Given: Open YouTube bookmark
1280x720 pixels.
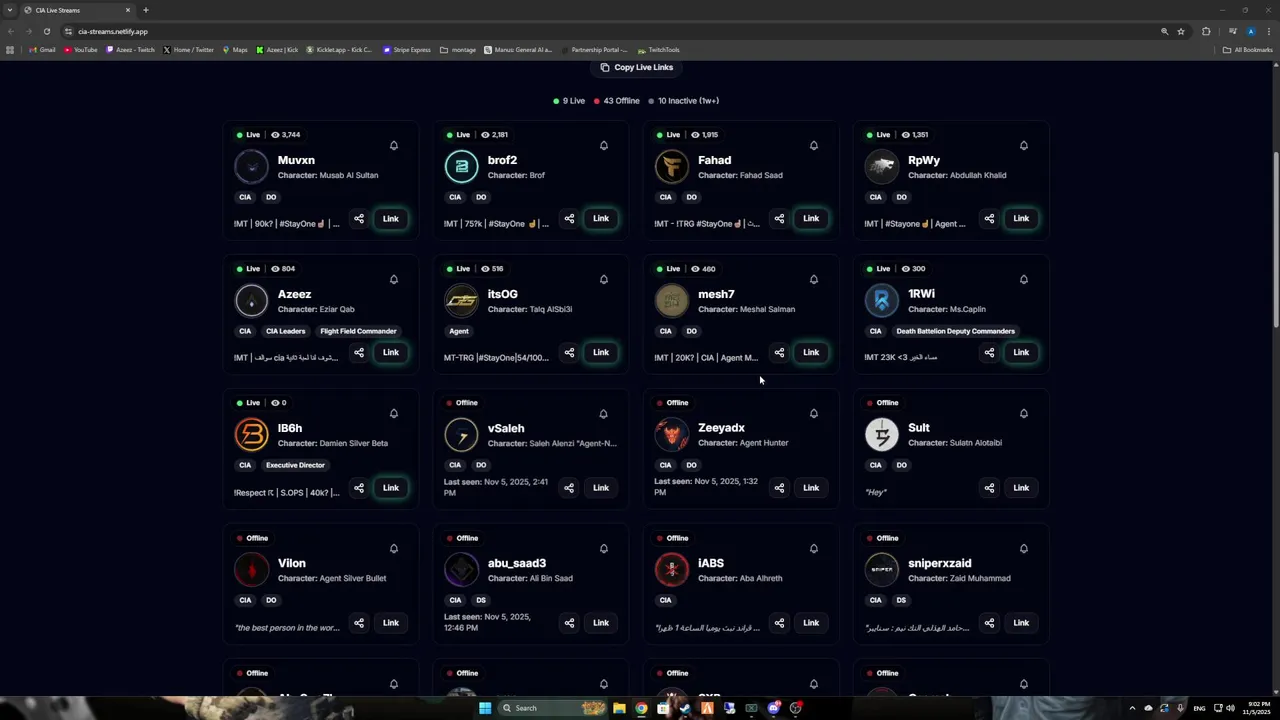Looking at the screenshot, I should pos(81,50).
